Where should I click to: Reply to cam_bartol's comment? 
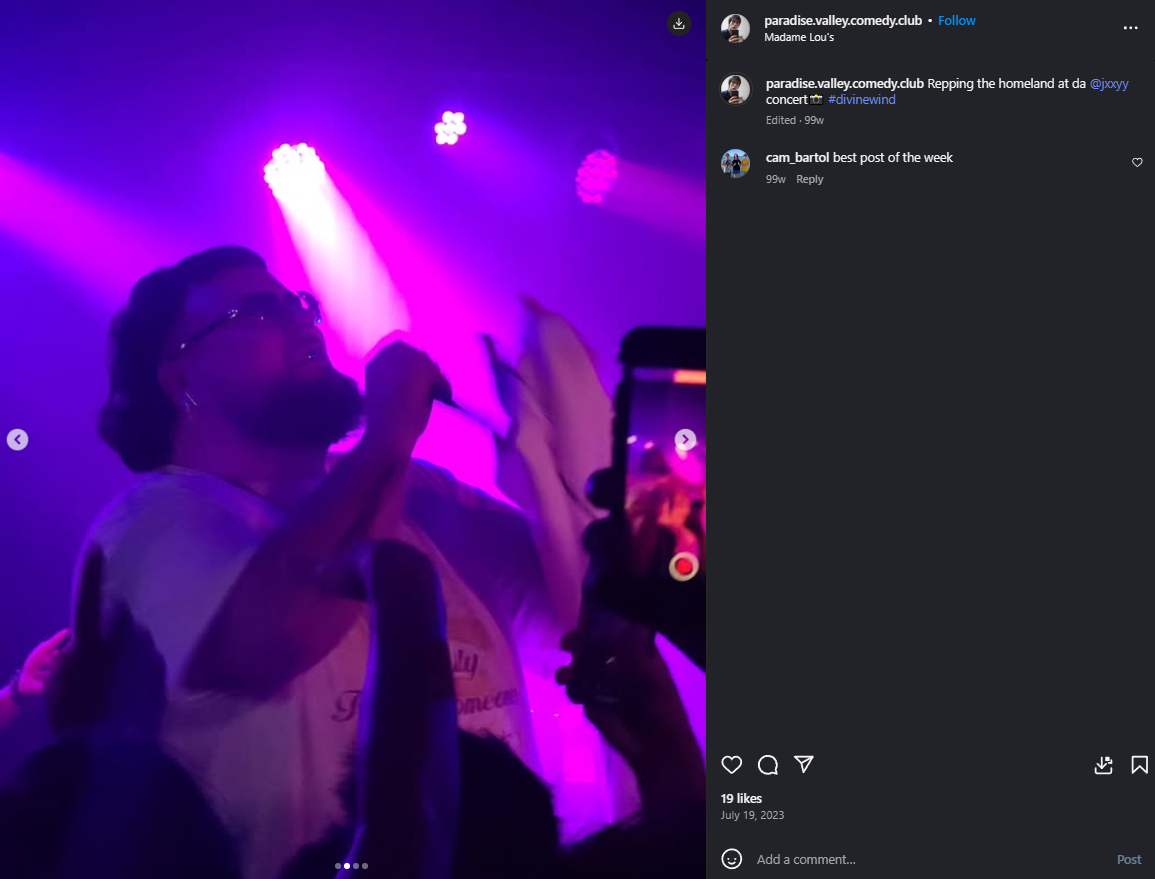[x=810, y=179]
